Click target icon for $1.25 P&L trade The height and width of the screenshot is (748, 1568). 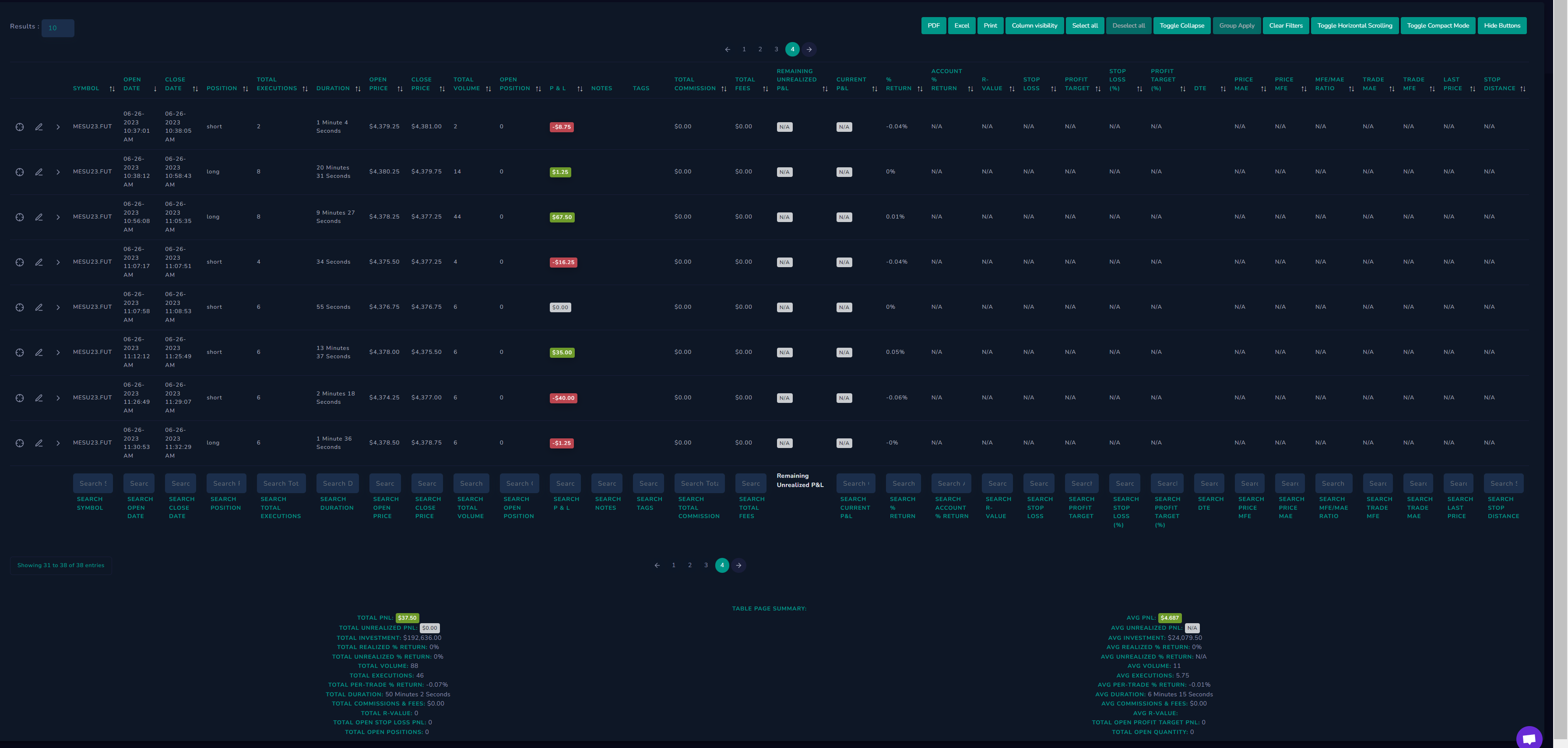pyautogui.click(x=19, y=172)
